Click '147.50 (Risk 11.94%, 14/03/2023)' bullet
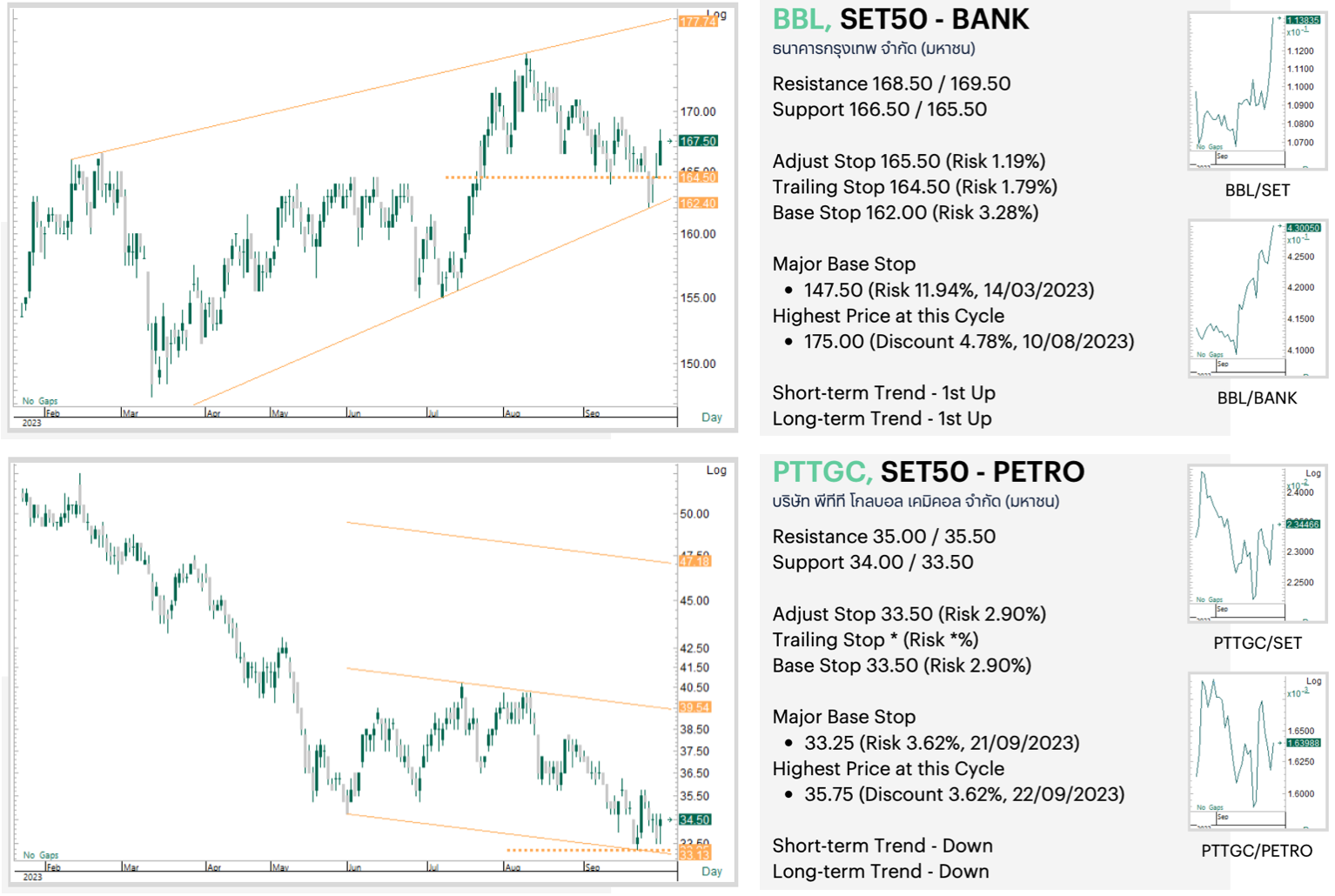 pos(949,291)
